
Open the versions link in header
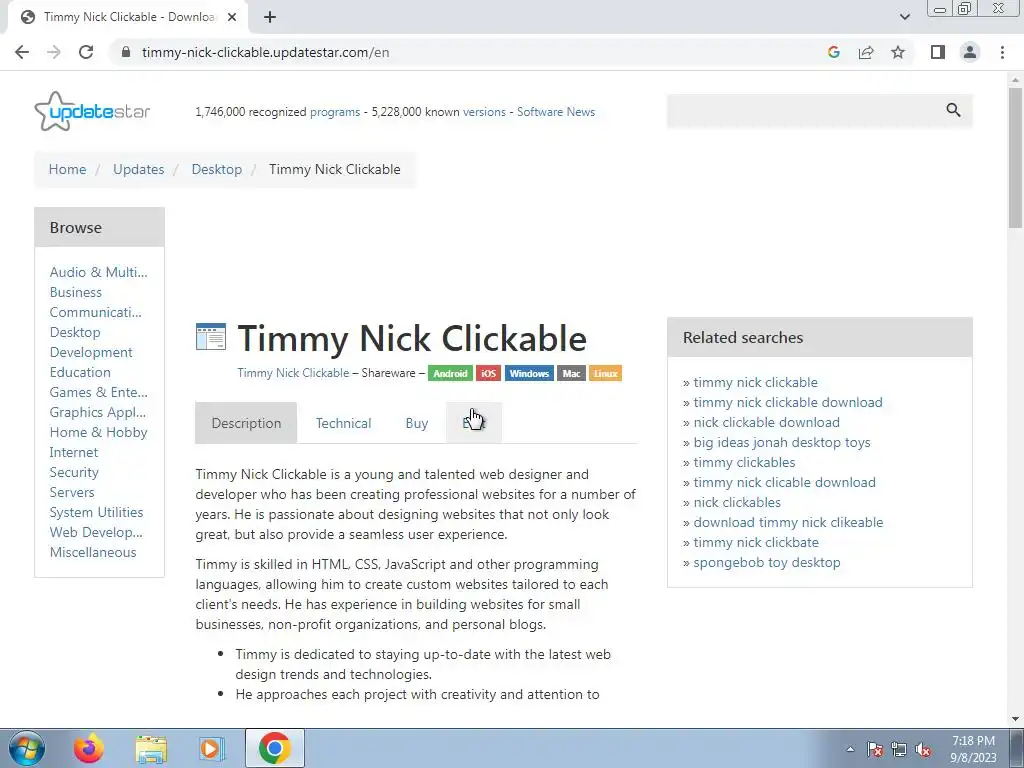coord(484,112)
